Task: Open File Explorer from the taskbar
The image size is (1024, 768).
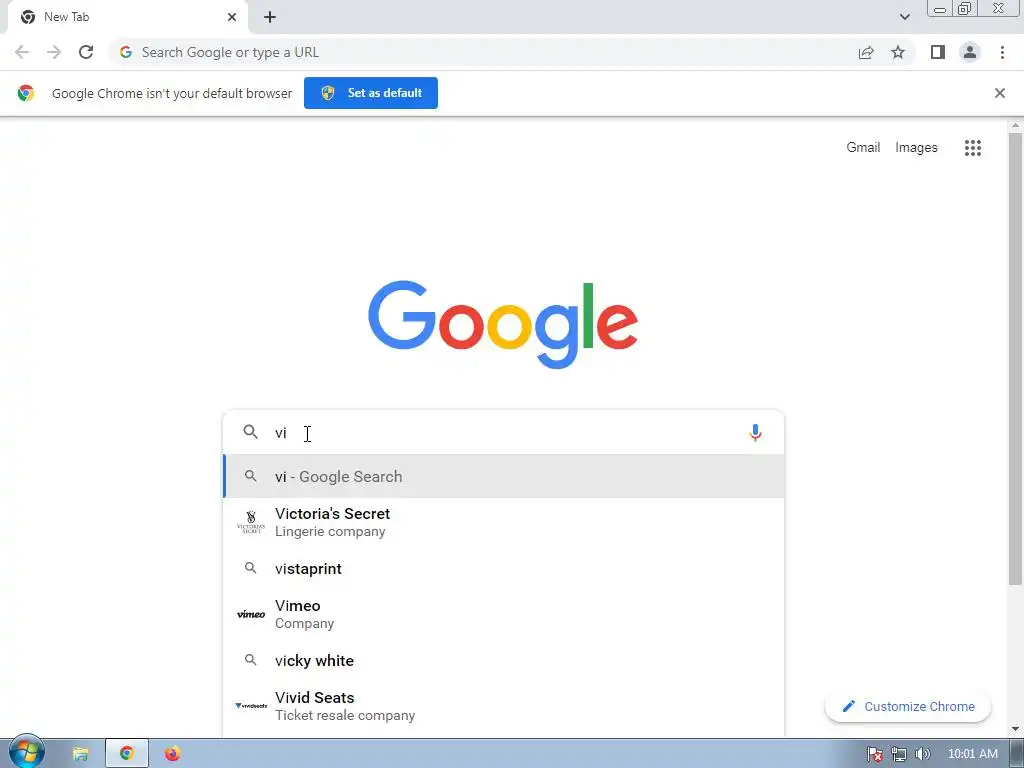Action: [x=80, y=754]
